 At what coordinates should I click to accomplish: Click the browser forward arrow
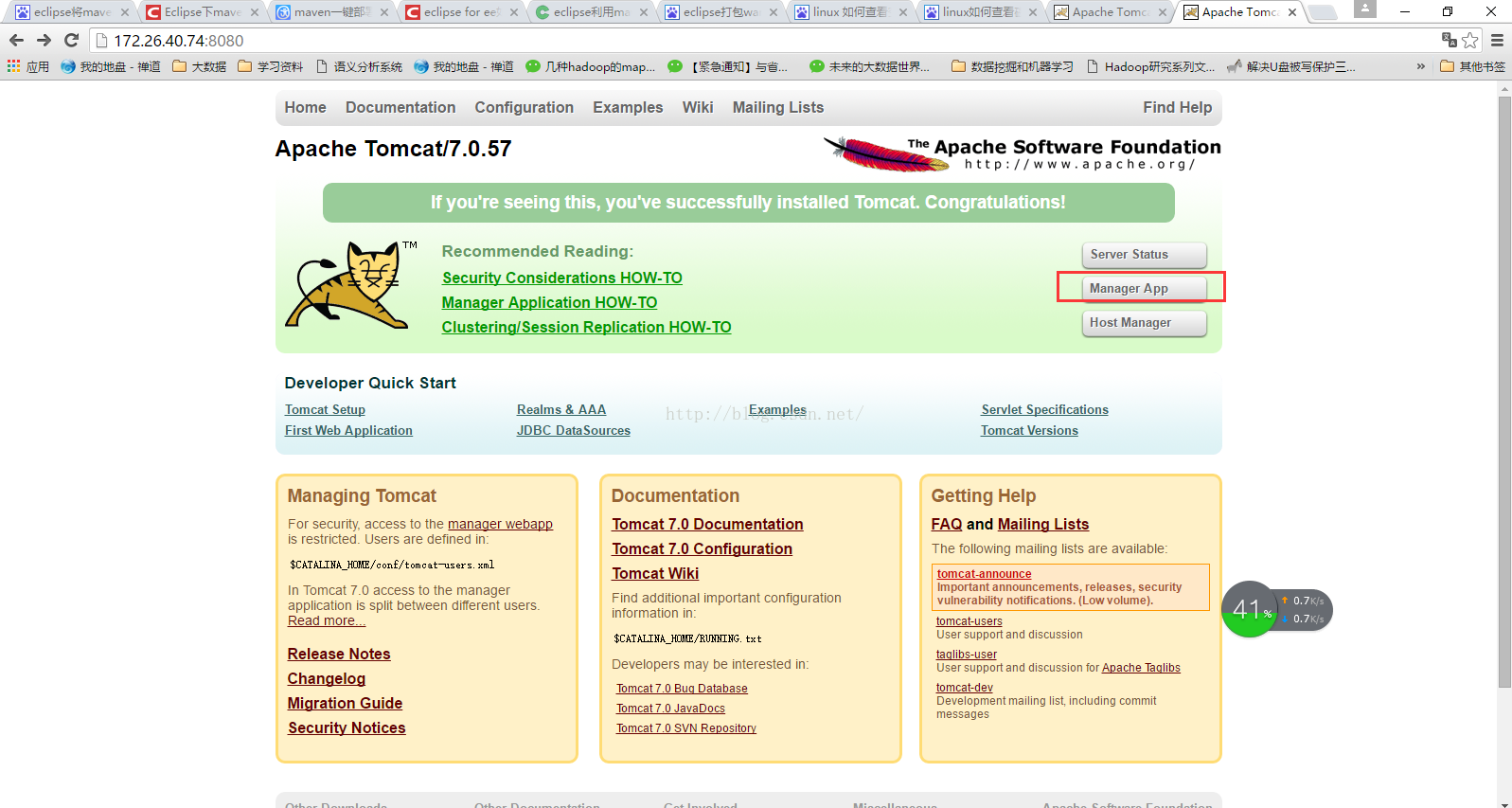pyautogui.click(x=44, y=41)
